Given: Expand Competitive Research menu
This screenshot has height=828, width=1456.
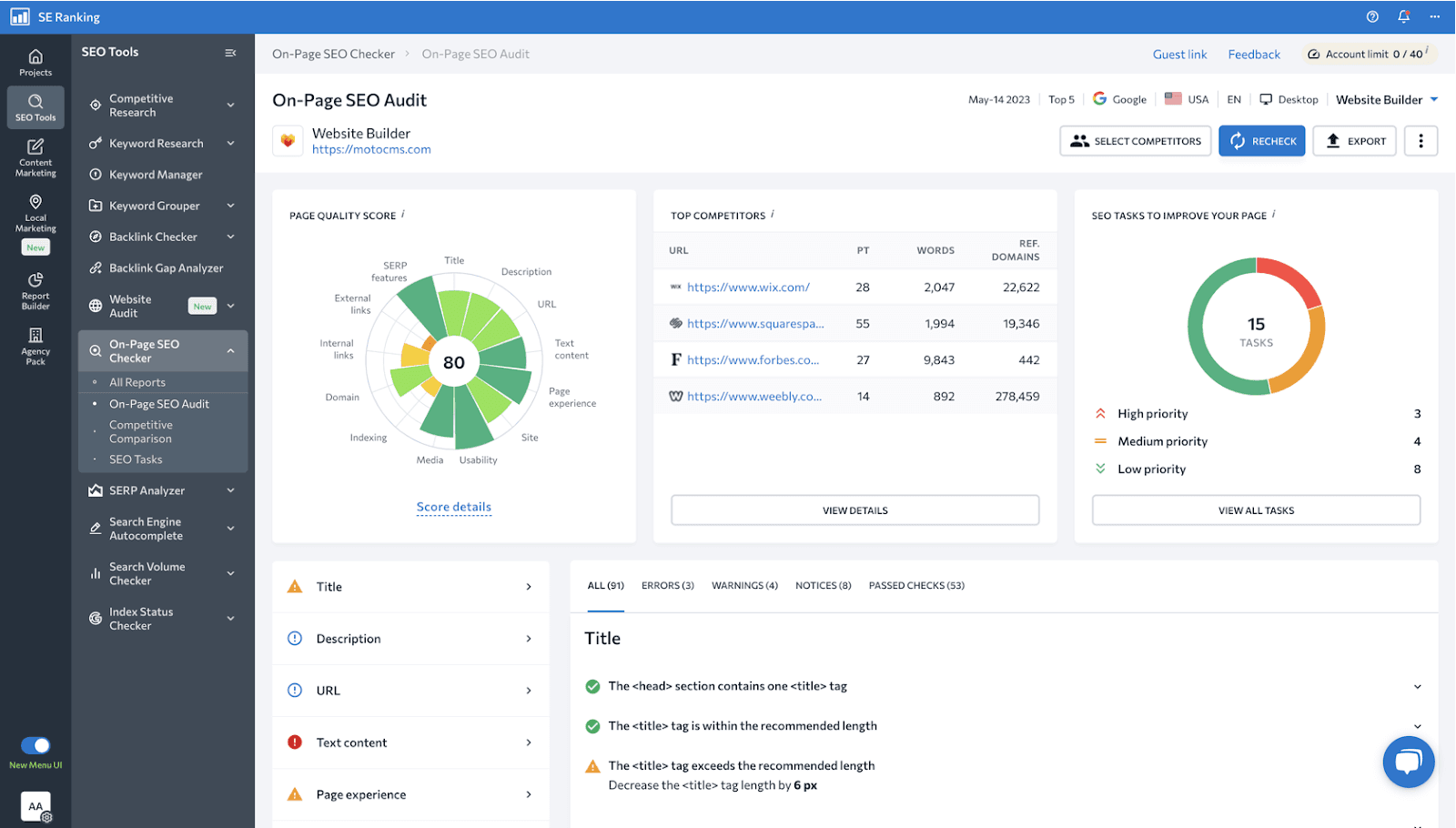Looking at the screenshot, I should pyautogui.click(x=230, y=105).
